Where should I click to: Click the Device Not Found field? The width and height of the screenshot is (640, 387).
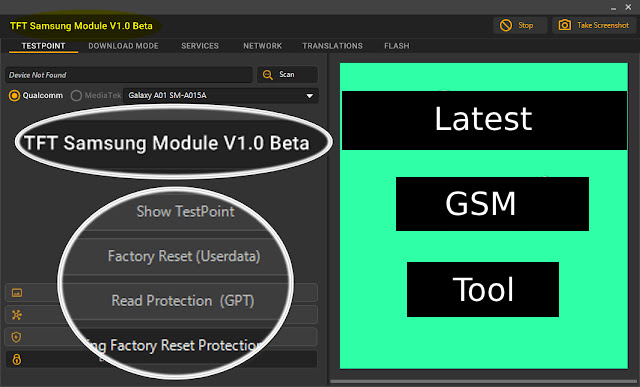coord(129,75)
